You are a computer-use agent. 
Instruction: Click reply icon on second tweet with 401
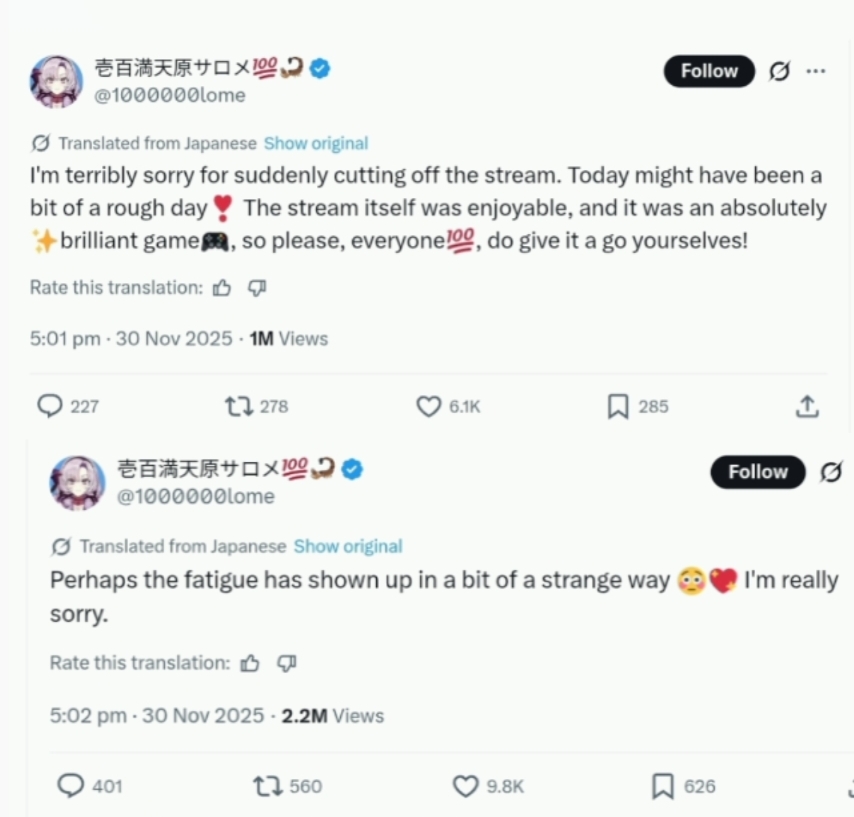point(71,786)
